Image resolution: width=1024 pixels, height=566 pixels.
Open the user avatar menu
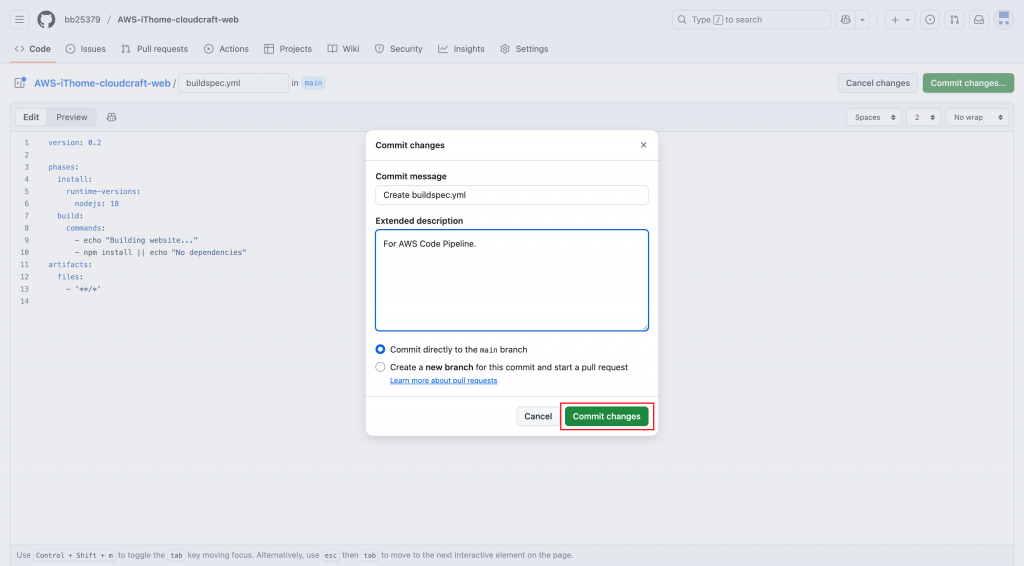click(1004, 19)
